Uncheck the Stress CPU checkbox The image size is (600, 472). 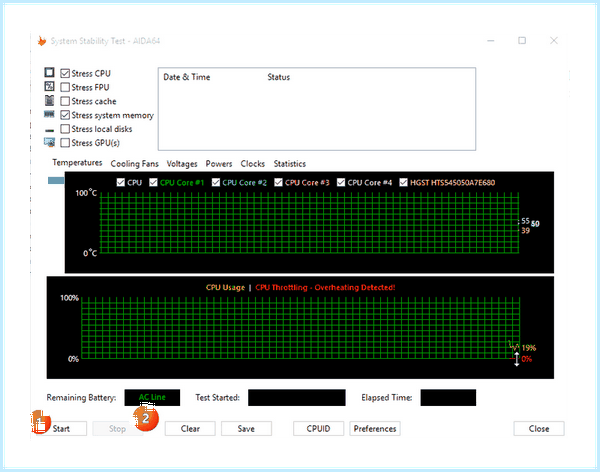(x=65, y=73)
